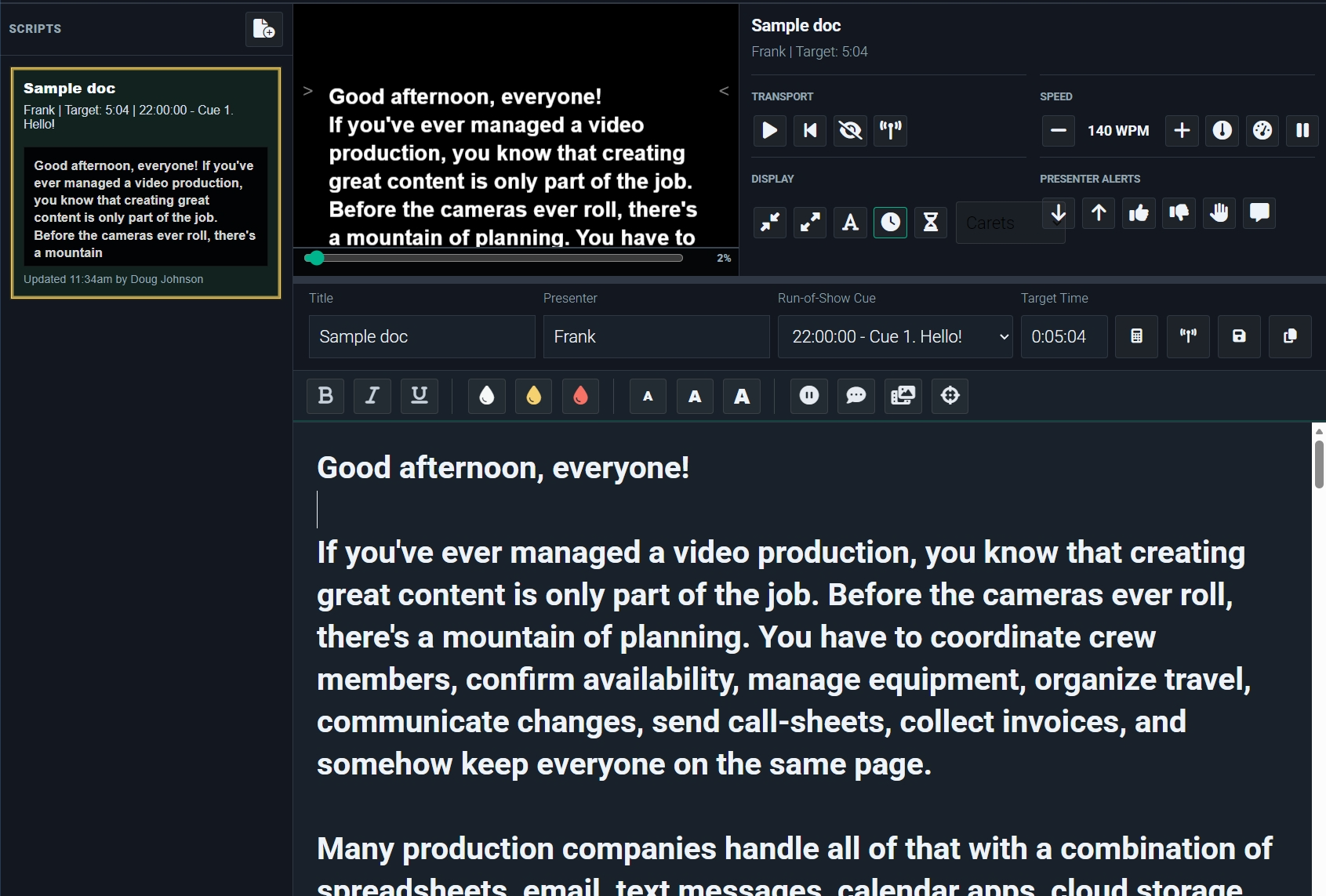The image size is (1326, 896).
Task: Insert a pause marker from the editor toolbar
Action: (809, 396)
